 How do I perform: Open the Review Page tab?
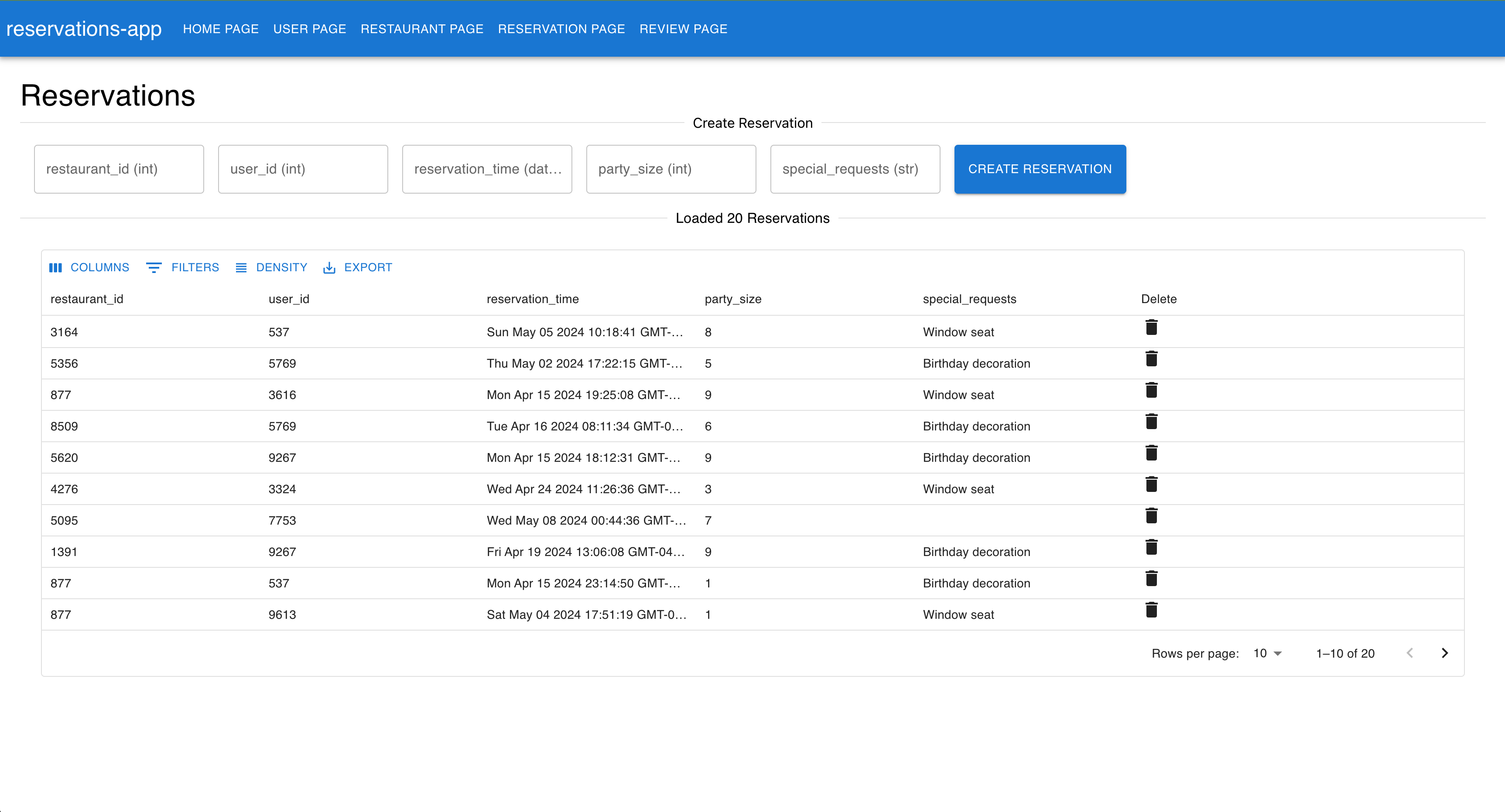coord(683,29)
